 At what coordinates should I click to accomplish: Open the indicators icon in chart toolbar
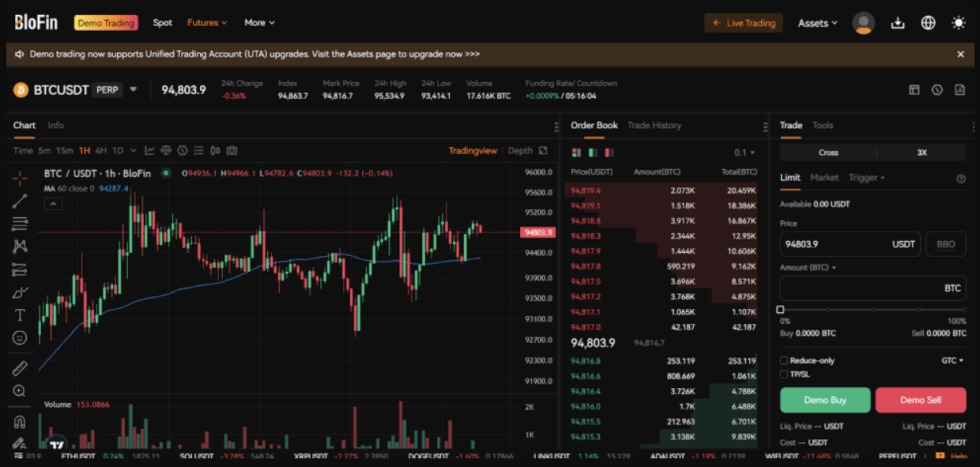[x=182, y=151]
